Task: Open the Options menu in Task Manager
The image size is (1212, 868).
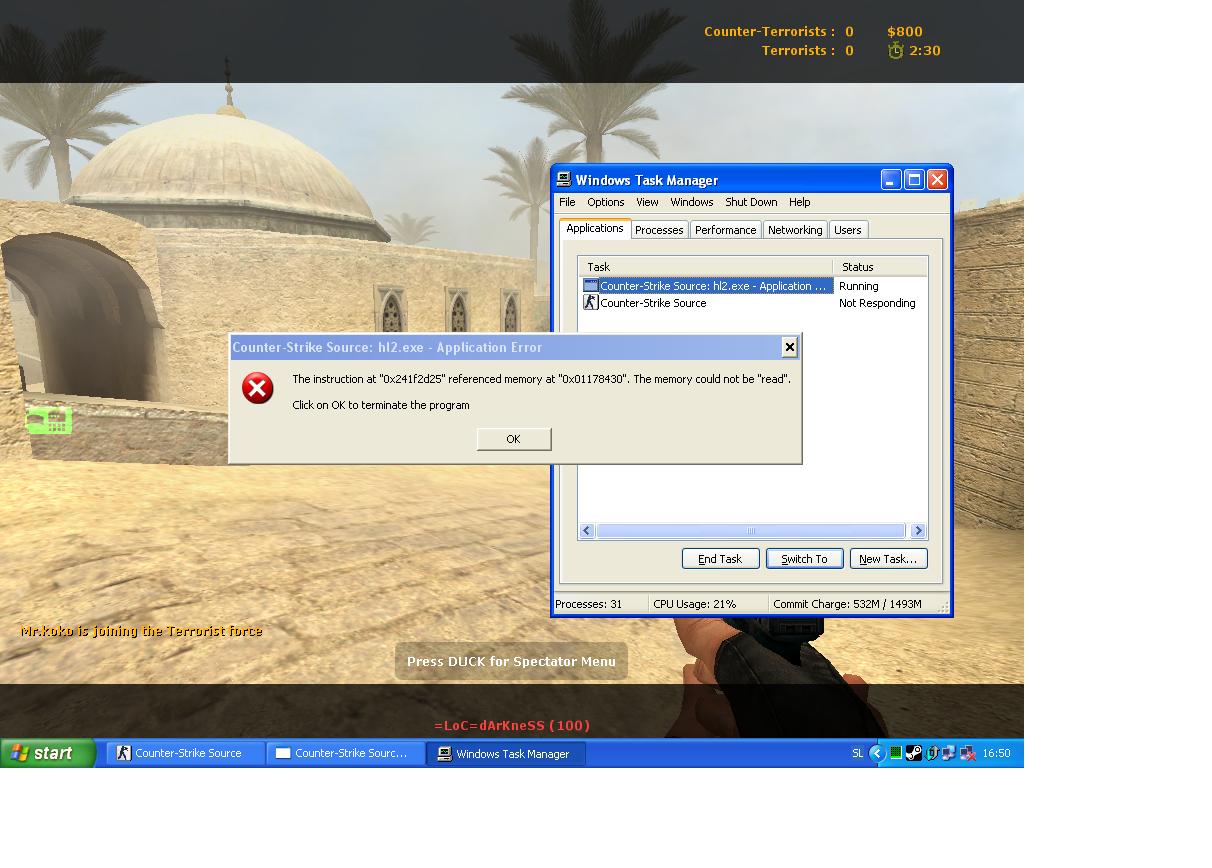Action: pos(606,202)
